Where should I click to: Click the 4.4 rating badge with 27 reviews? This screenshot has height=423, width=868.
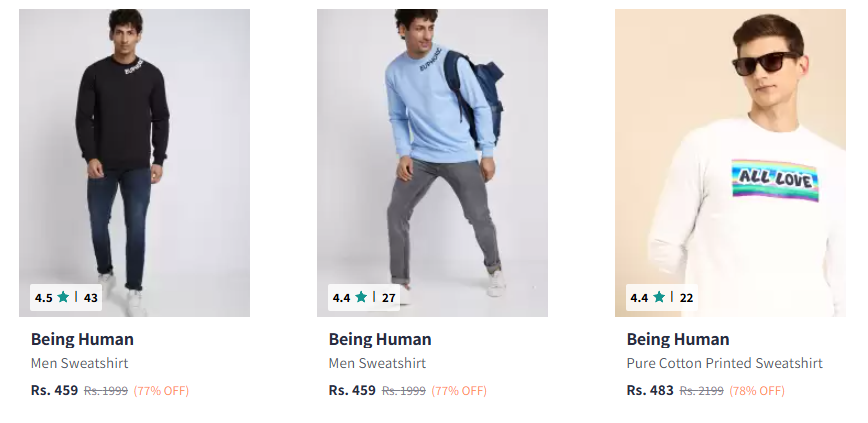point(364,297)
